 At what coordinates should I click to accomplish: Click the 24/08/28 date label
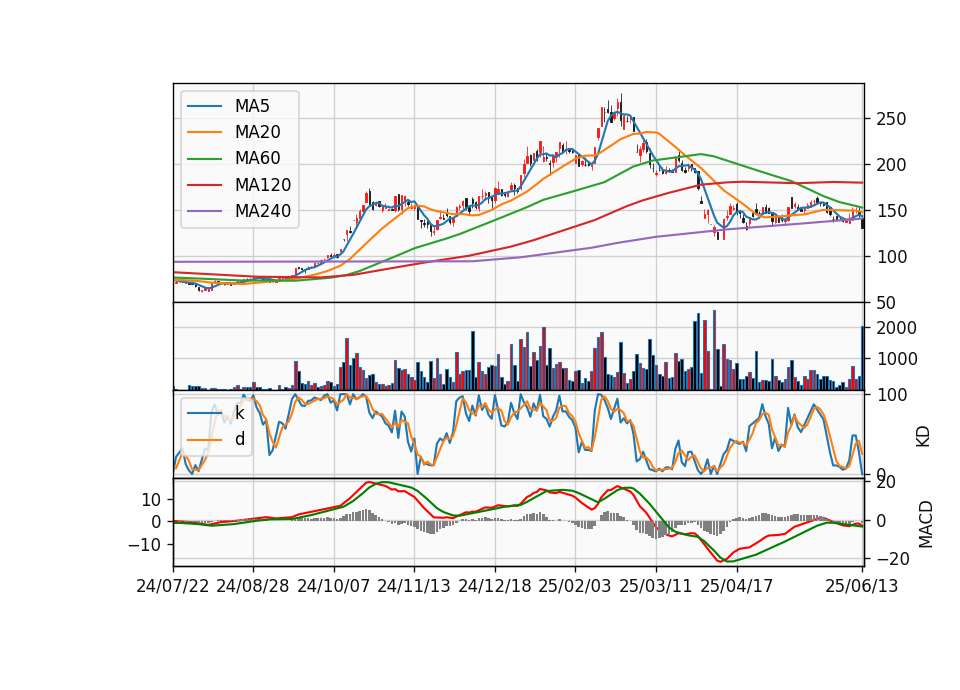[x=253, y=586]
